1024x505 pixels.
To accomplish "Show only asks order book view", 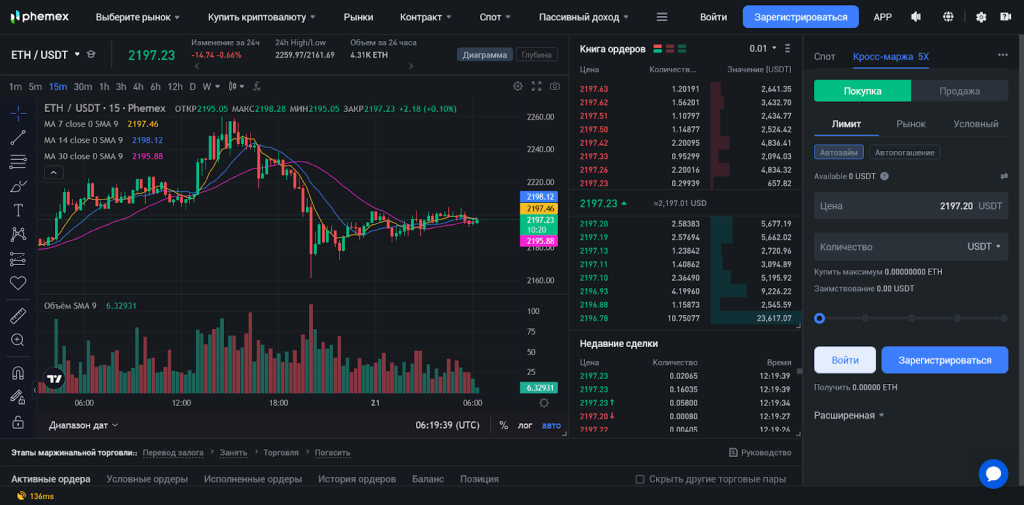I will (669, 48).
